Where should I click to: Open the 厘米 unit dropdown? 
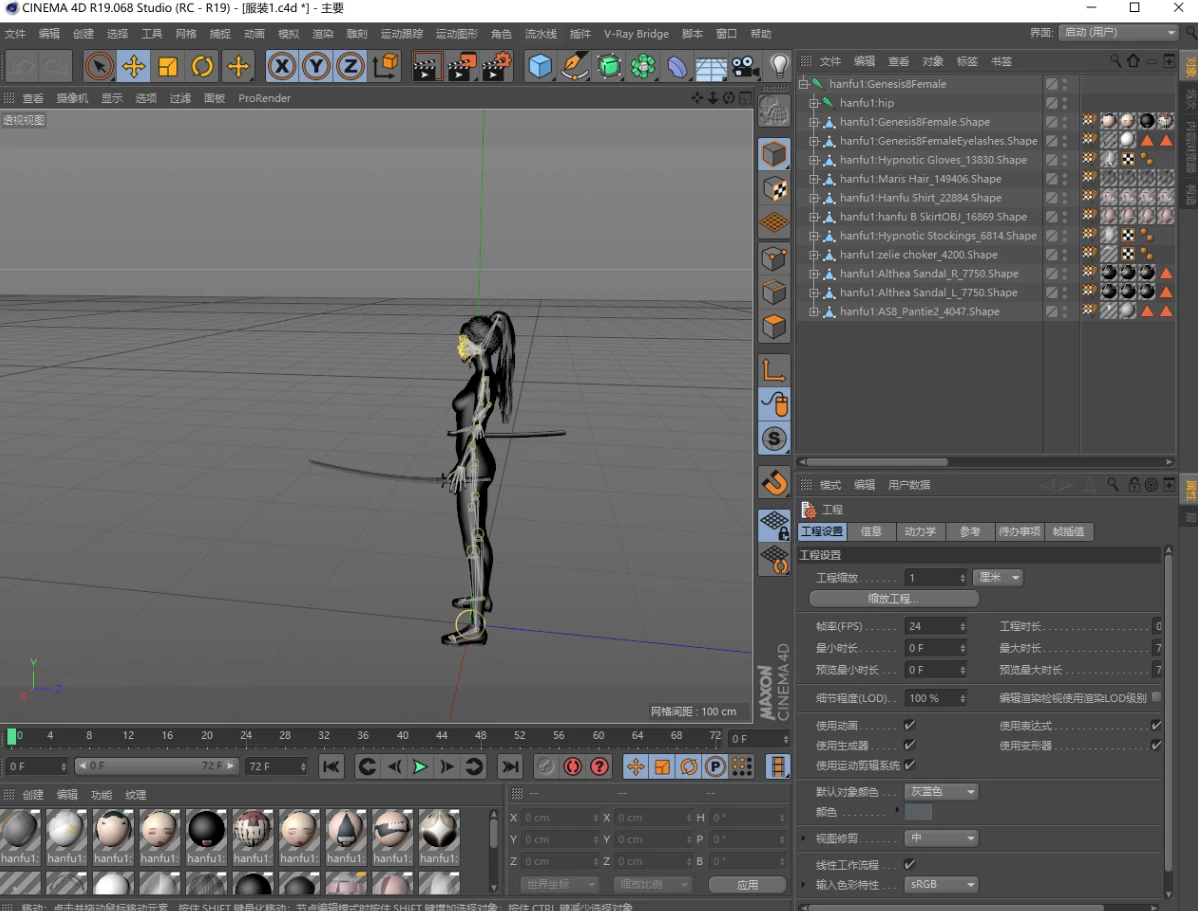pyautogui.click(x=999, y=577)
